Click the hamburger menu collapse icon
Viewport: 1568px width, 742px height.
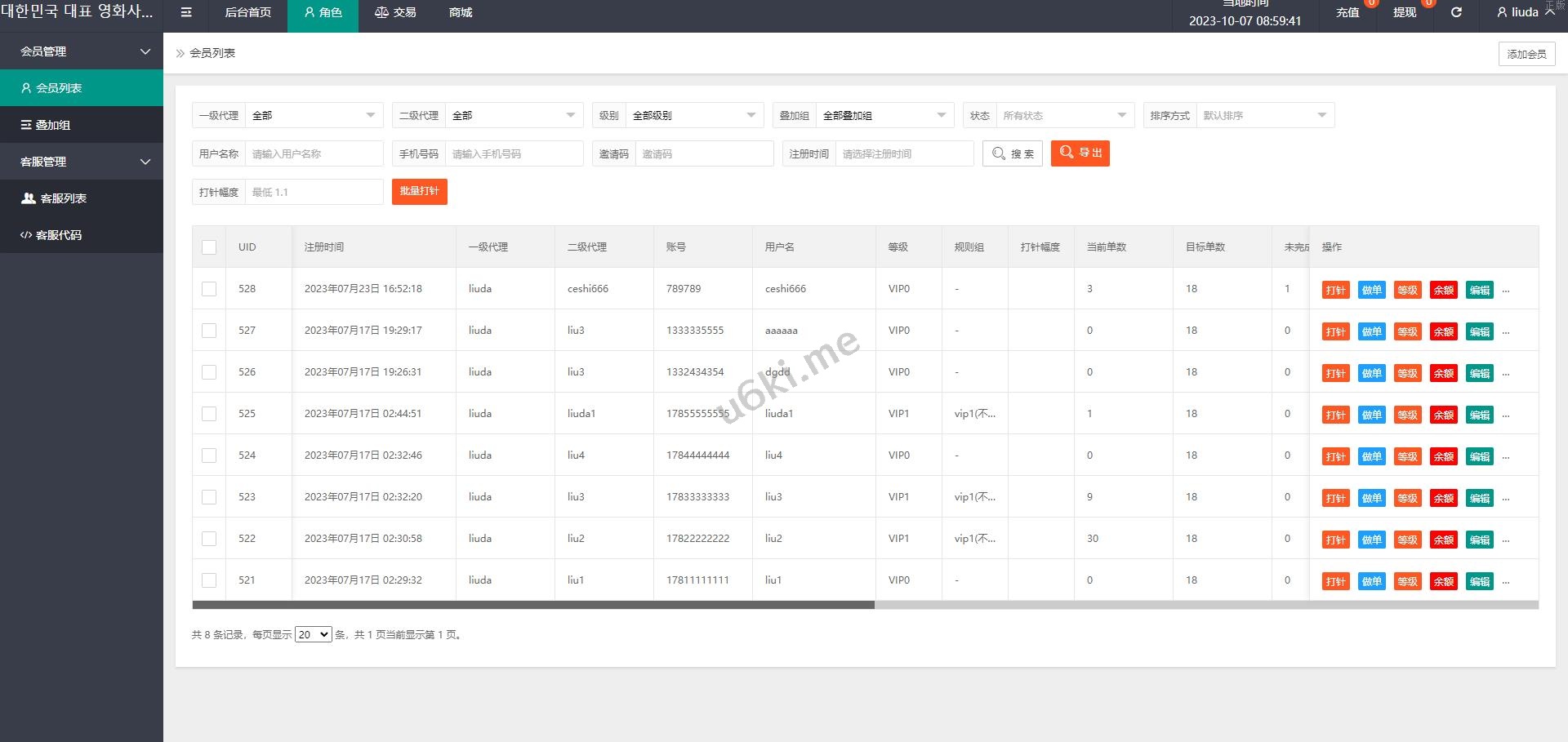point(186,12)
